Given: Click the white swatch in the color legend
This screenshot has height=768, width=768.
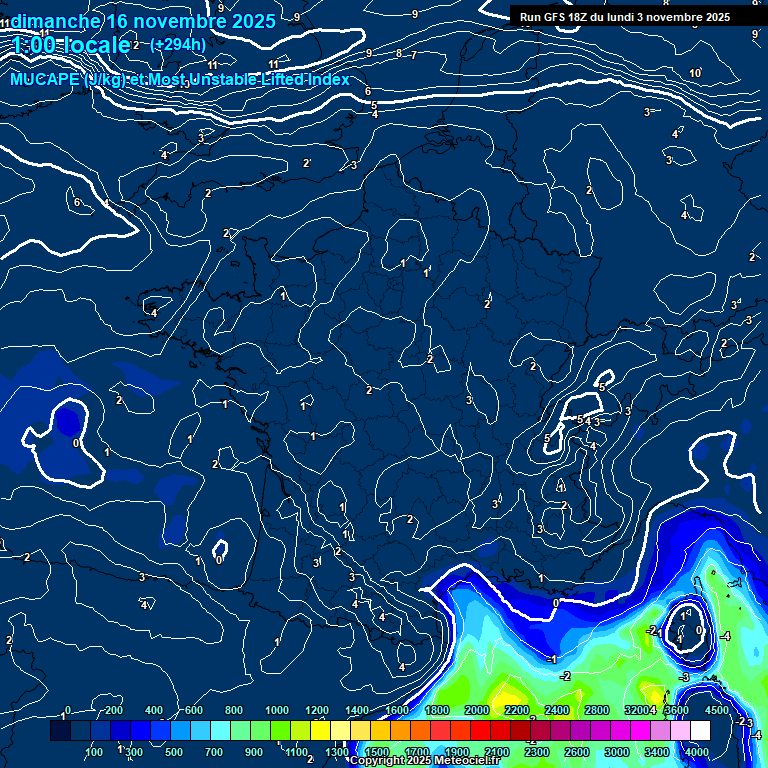Looking at the screenshot, I should [700, 730].
